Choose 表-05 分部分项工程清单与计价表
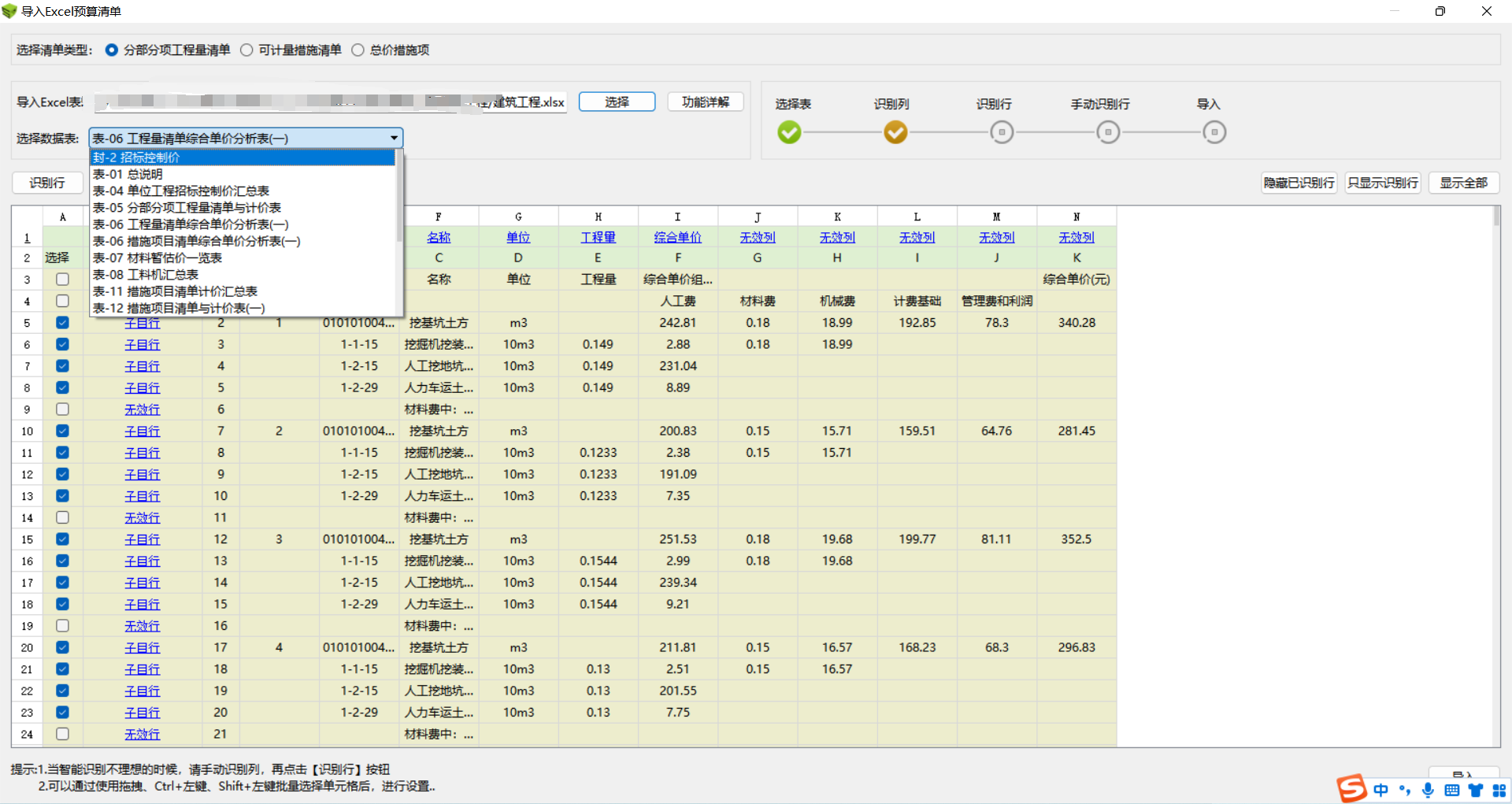The image size is (1512, 804). [243, 207]
